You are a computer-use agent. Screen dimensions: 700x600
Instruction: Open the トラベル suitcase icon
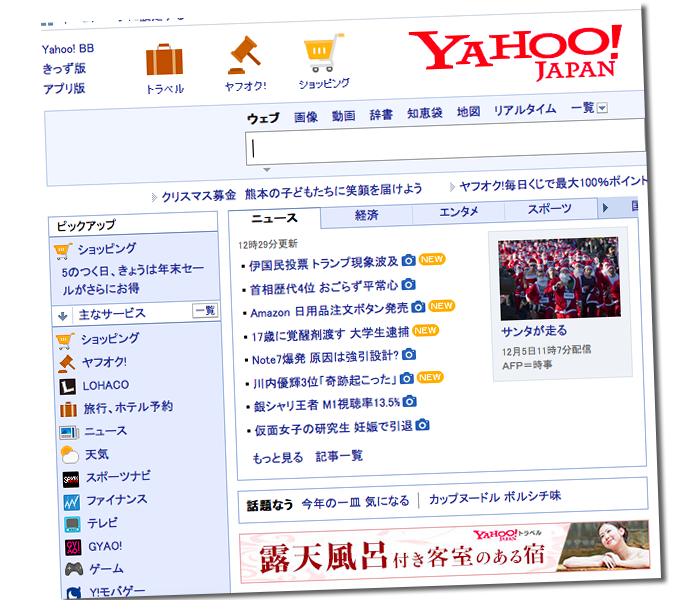[164, 60]
